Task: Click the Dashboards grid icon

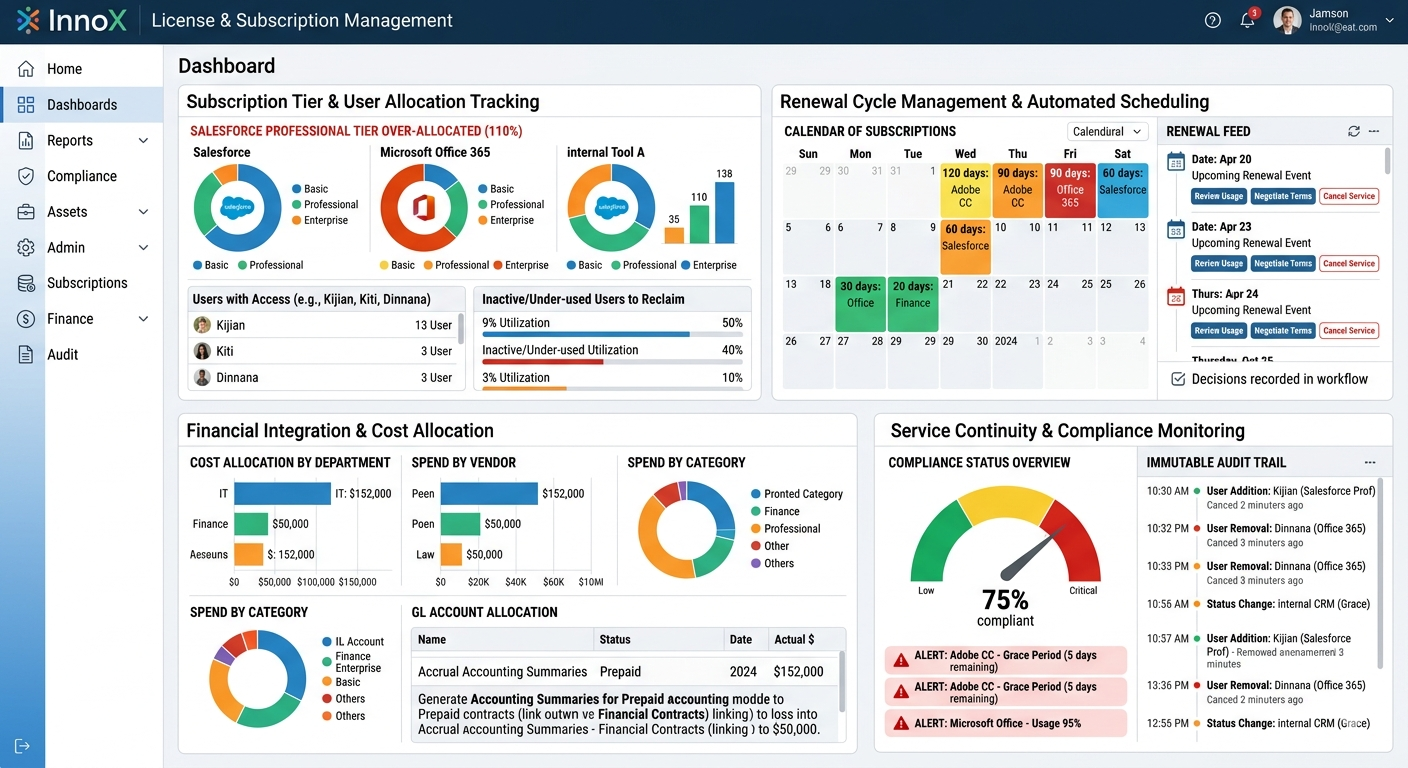Action: tap(26, 105)
